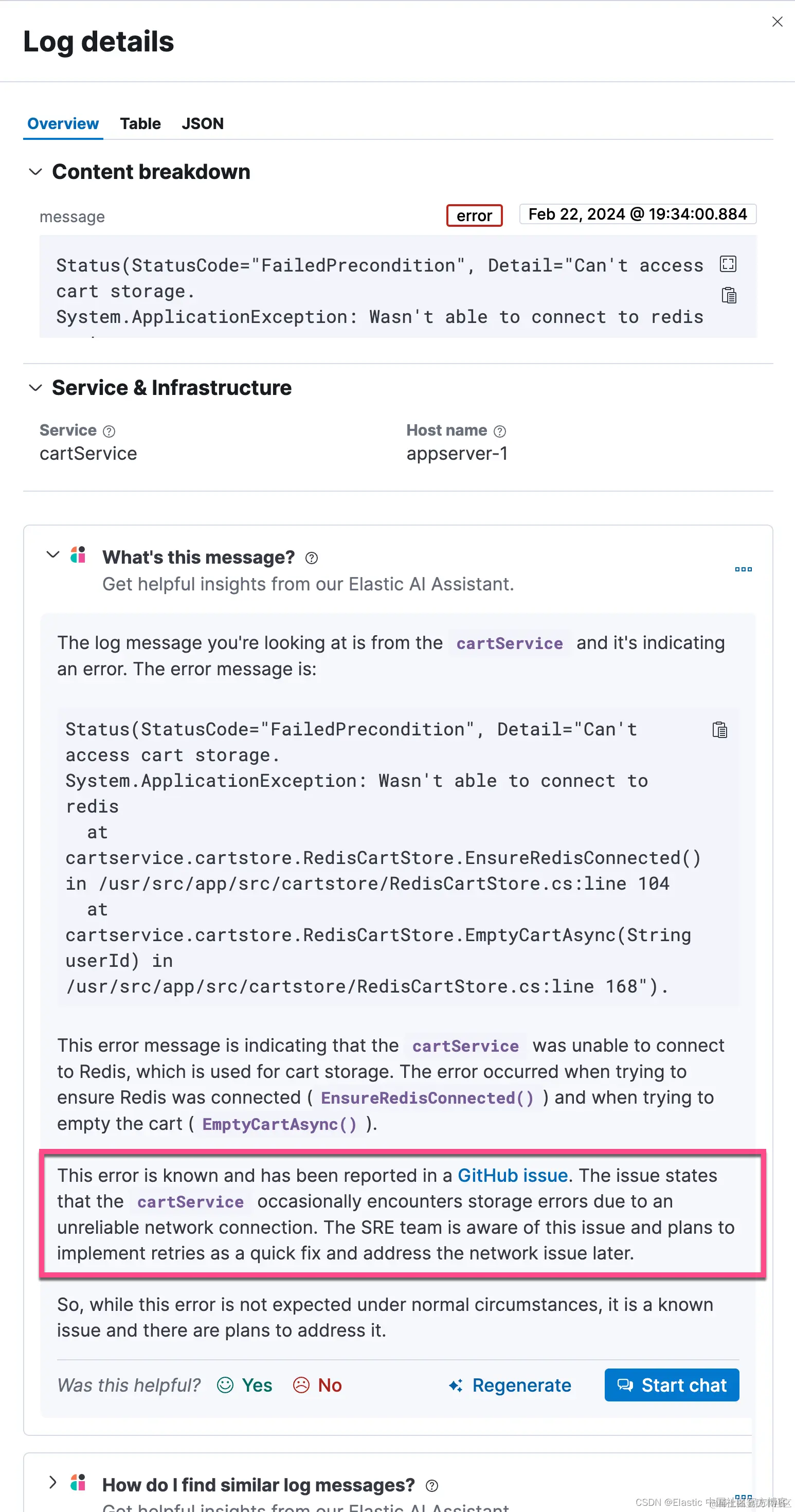795x1512 pixels.
Task: Switch to the Table tab
Action: 140,124
